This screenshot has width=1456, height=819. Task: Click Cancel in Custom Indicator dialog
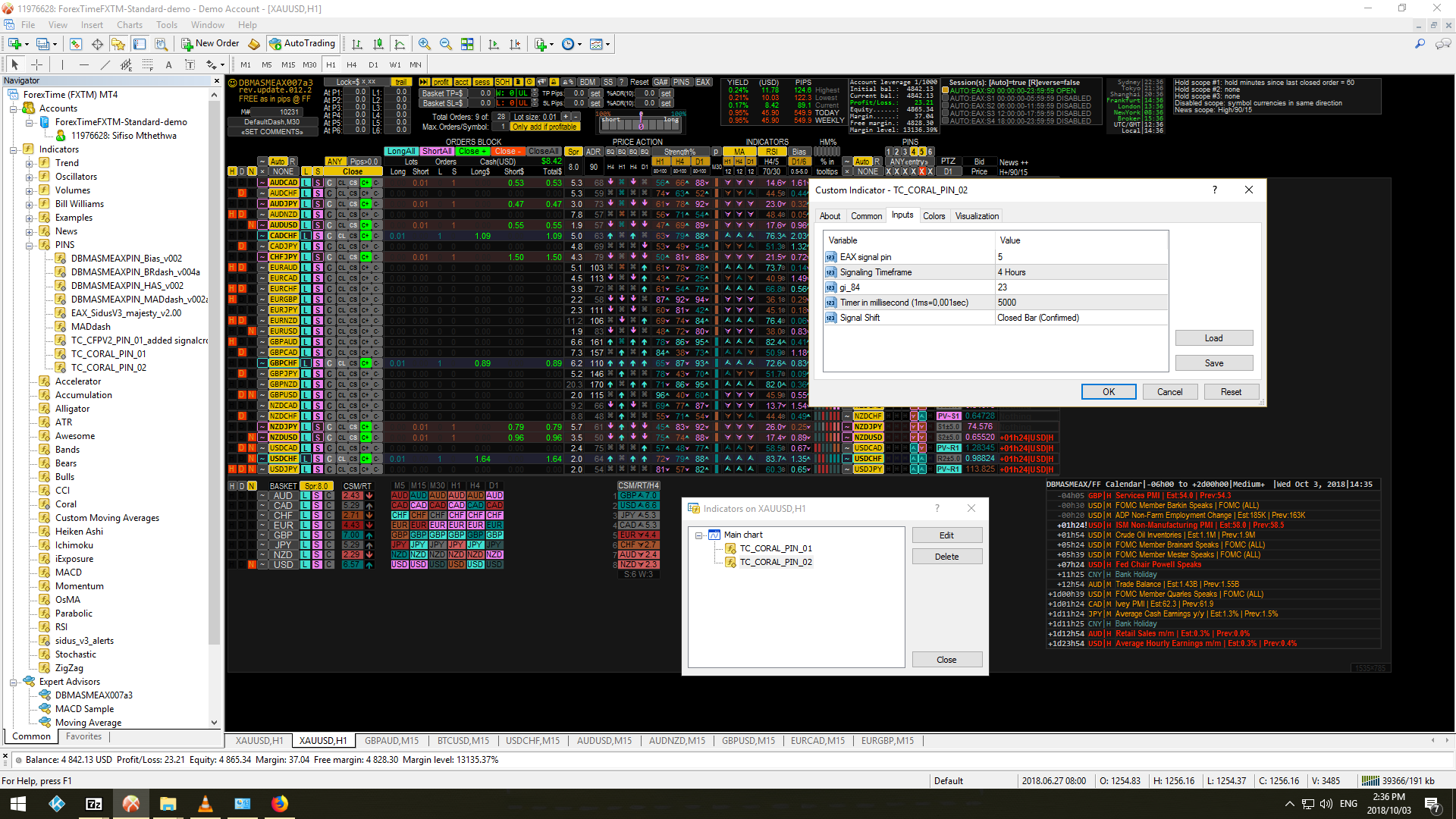tap(1169, 392)
